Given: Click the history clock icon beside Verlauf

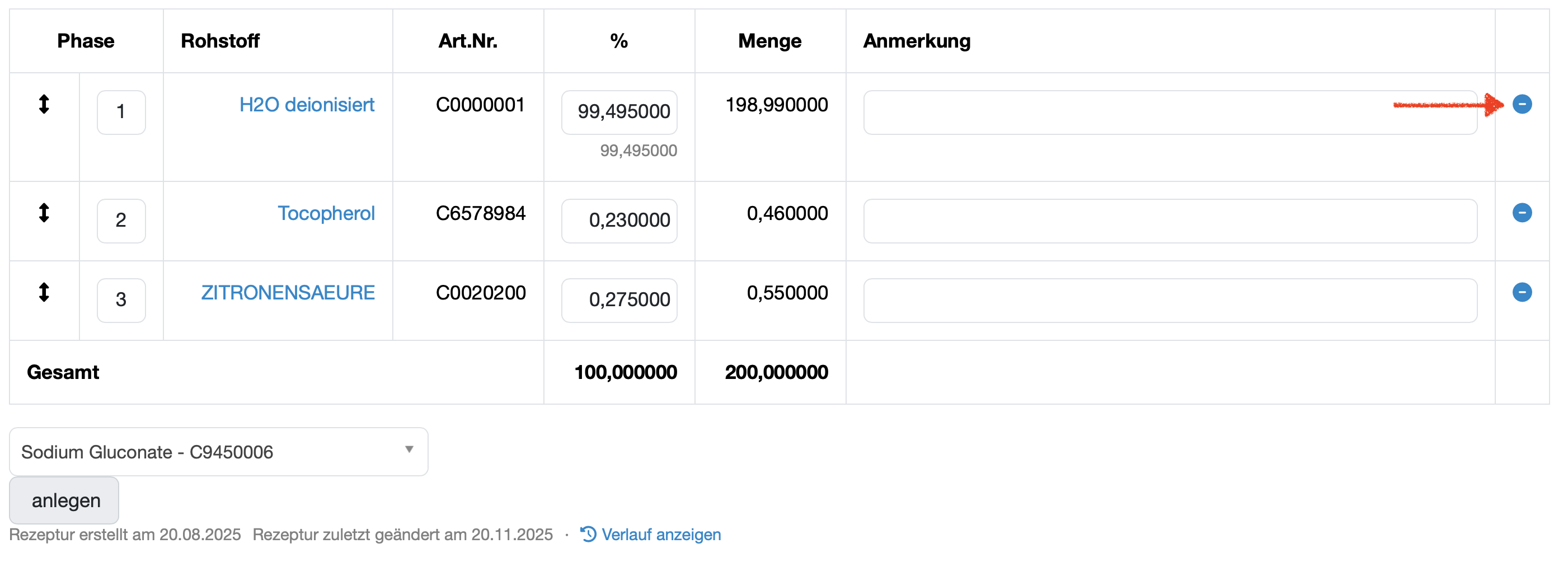Looking at the screenshot, I should pos(588,534).
